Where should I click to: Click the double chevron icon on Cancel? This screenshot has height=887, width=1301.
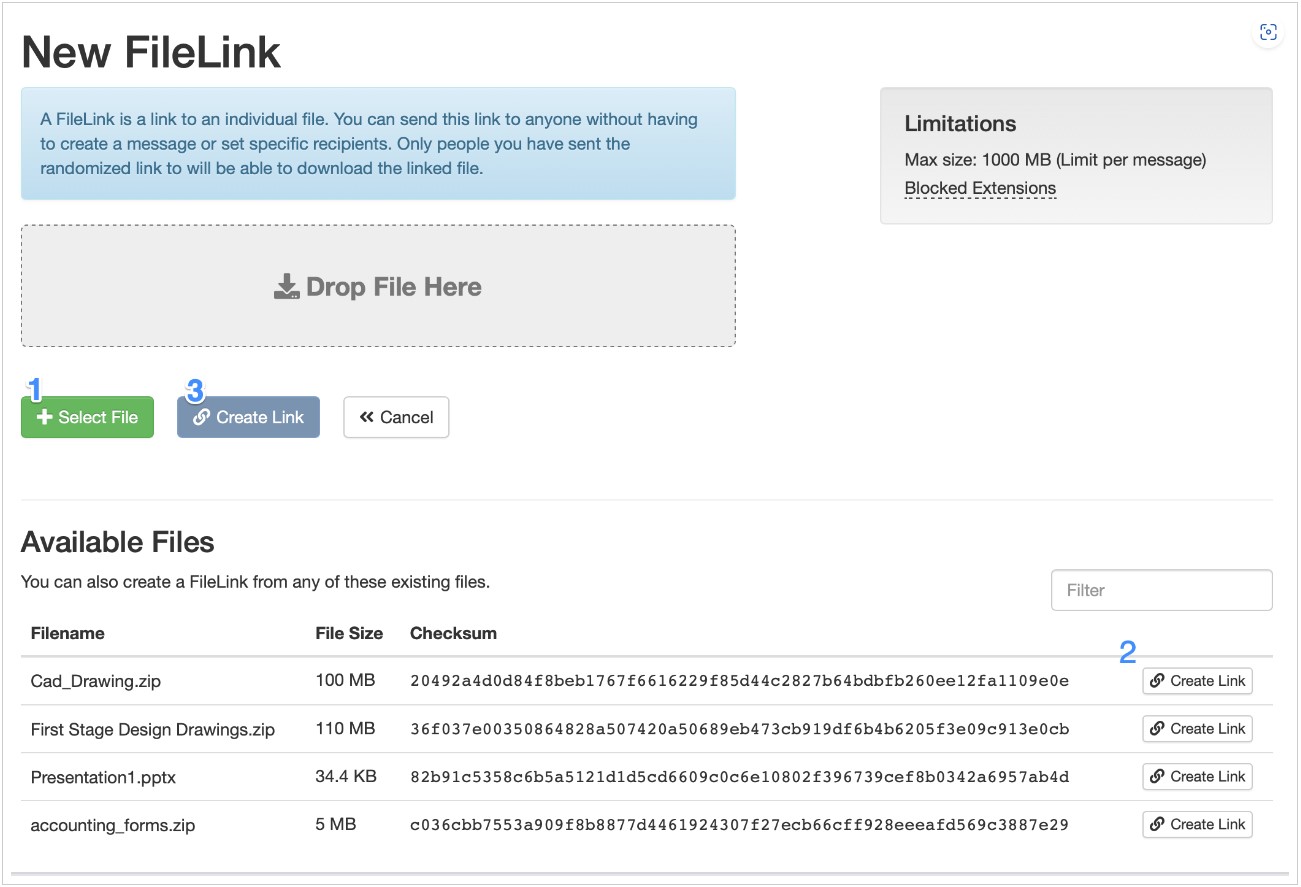[x=366, y=418]
